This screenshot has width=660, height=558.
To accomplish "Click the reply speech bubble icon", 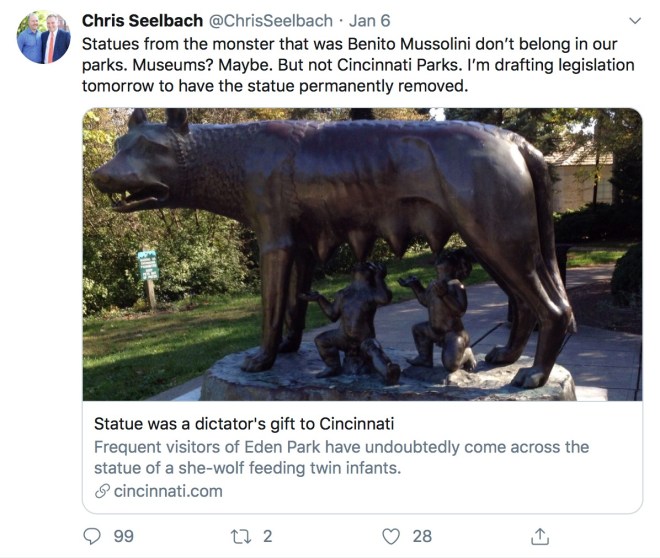I will pos(92,536).
